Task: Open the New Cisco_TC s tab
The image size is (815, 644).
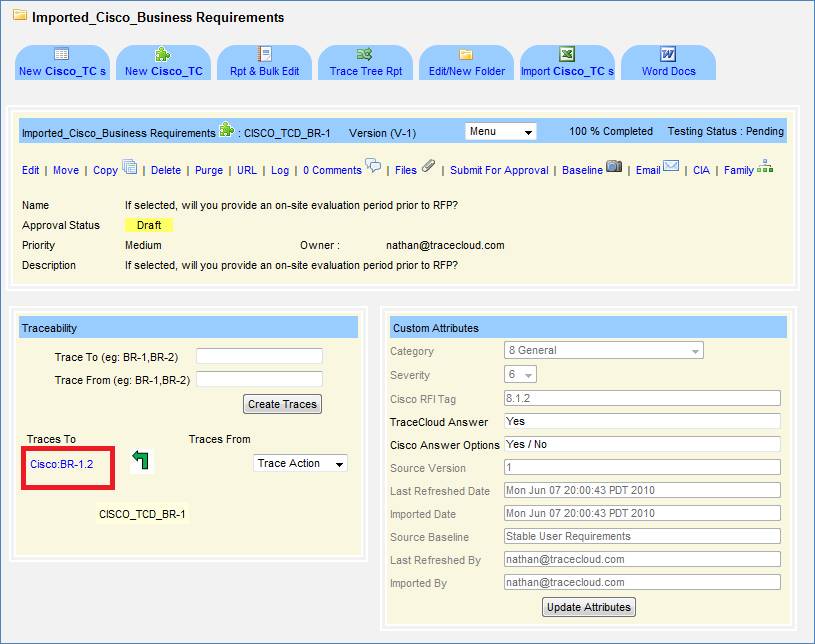Action: tap(62, 62)
